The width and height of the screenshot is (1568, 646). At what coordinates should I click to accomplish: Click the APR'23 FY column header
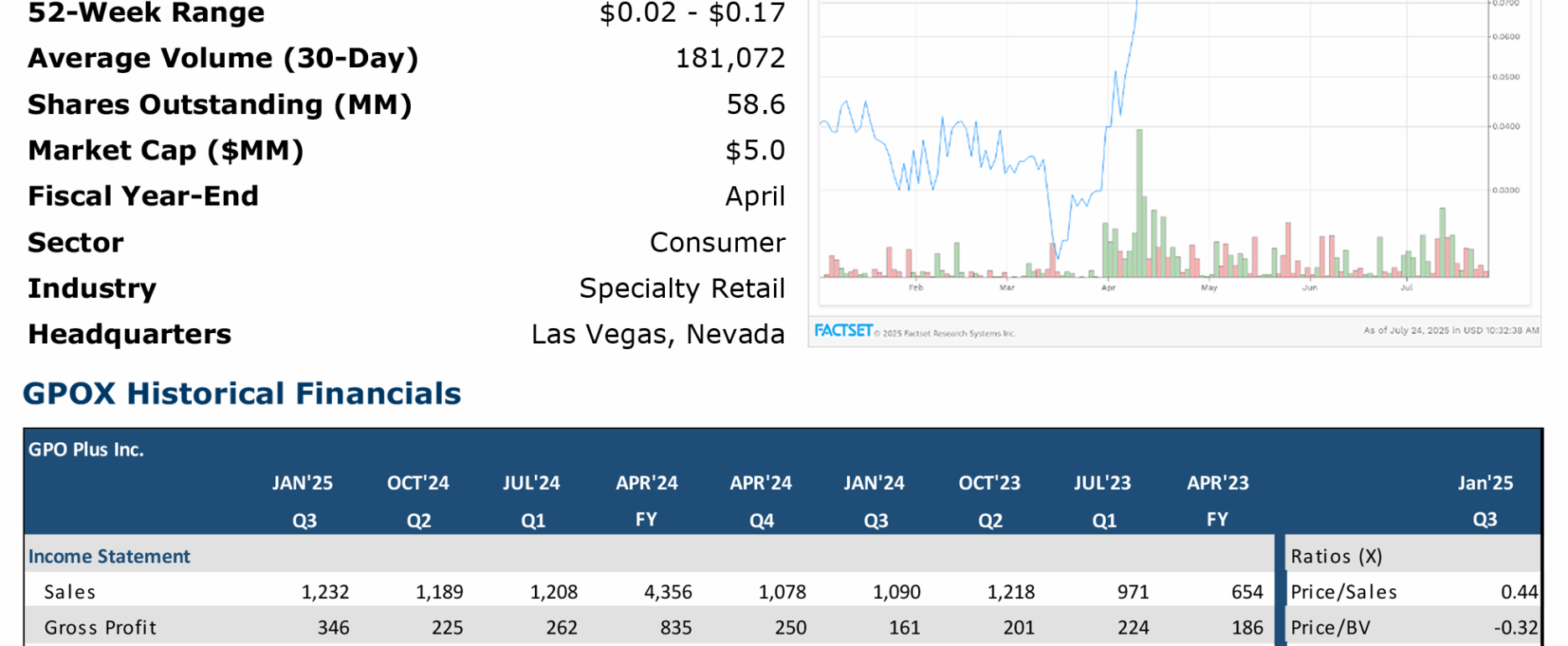pos(1217,501)
